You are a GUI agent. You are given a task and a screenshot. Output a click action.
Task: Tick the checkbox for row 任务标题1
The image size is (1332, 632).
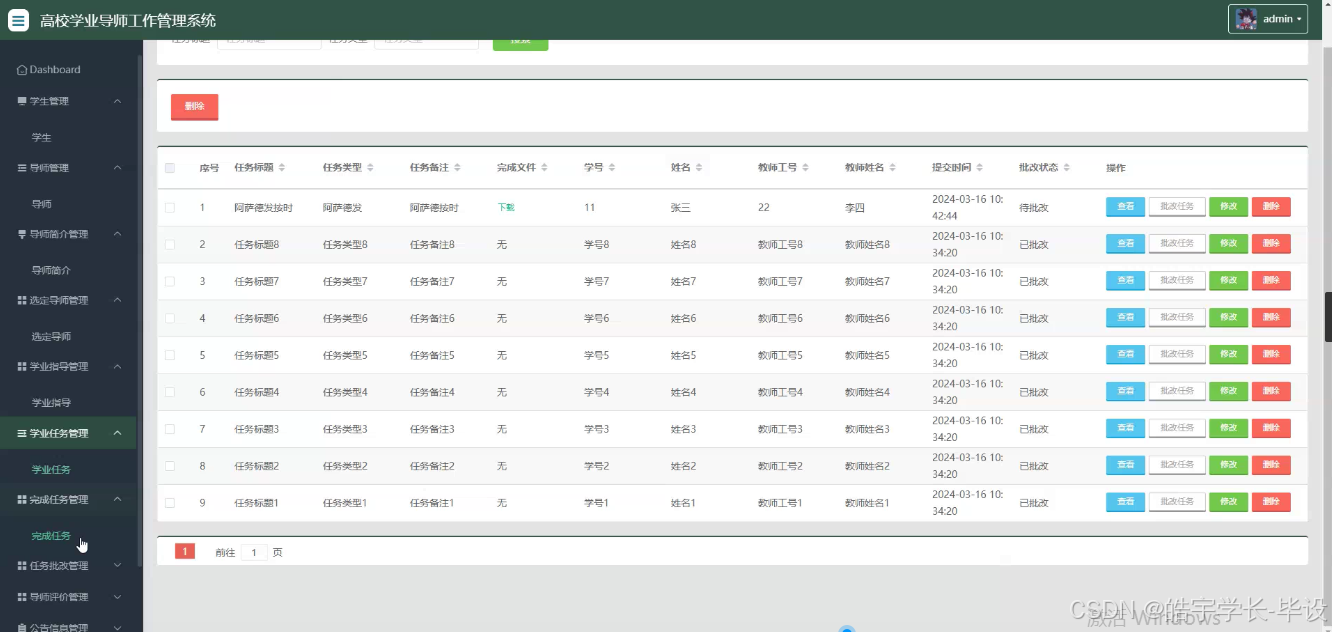(170, 503)
